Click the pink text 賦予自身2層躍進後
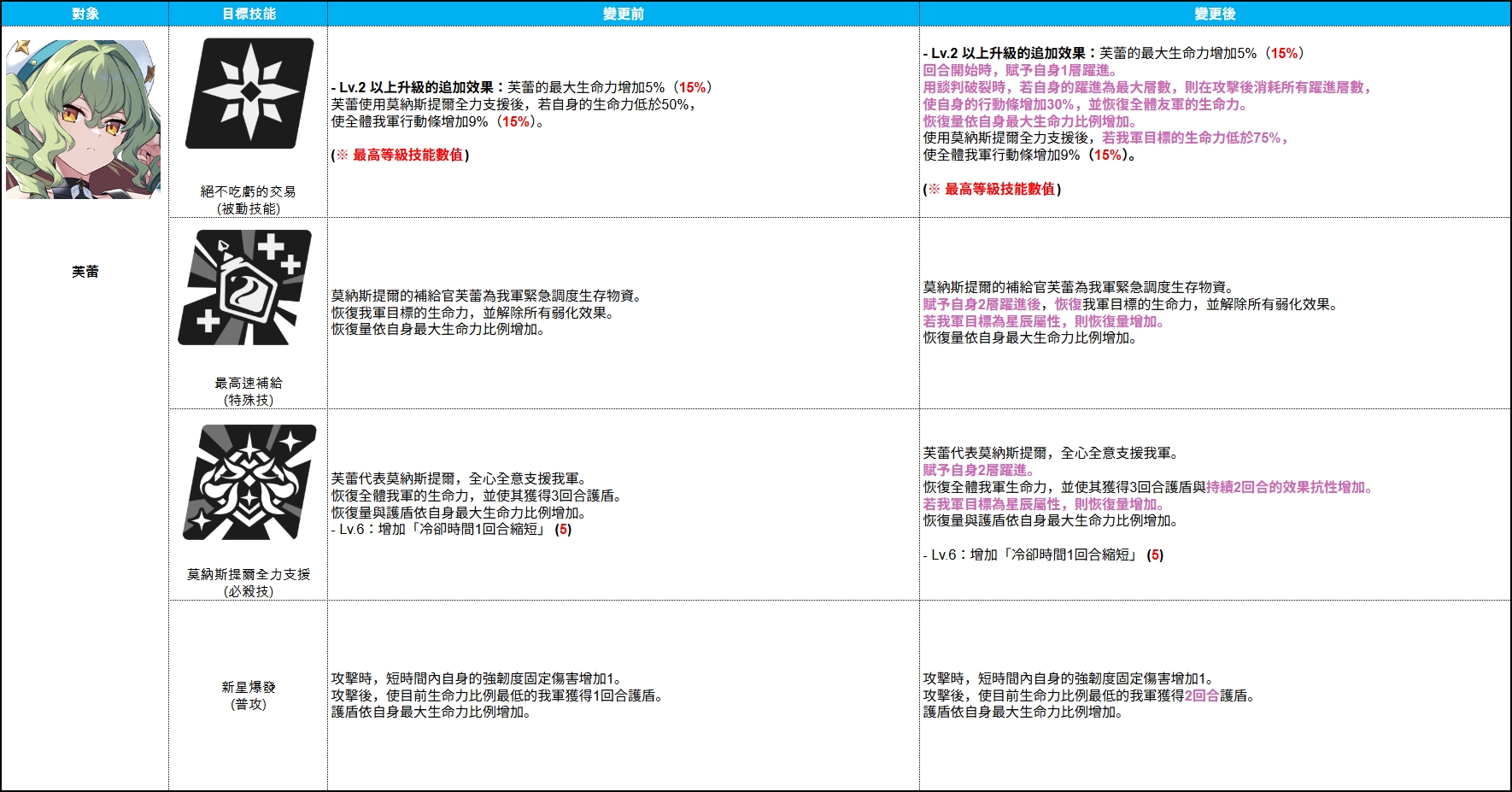 pyautogui.click(x=982, y=304)
